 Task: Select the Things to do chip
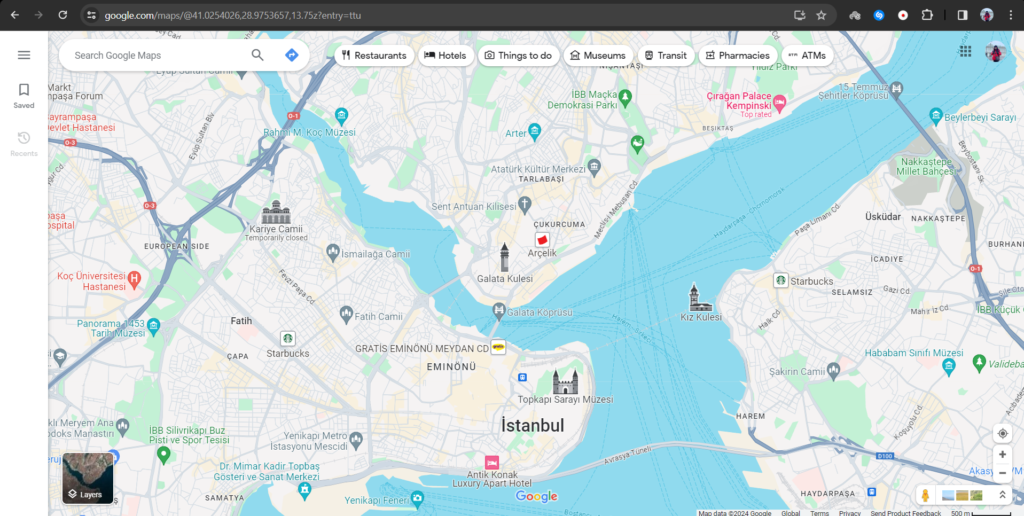(x=518, y=56)
